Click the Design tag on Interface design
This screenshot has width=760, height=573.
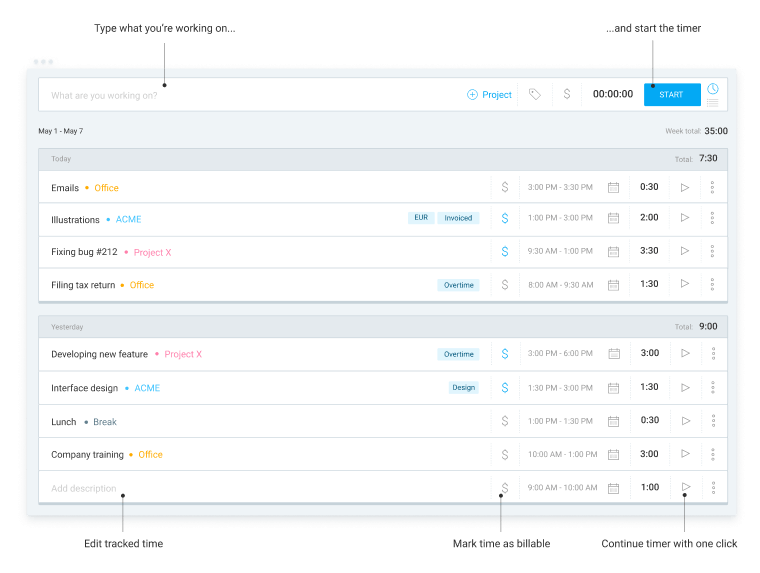463,387
